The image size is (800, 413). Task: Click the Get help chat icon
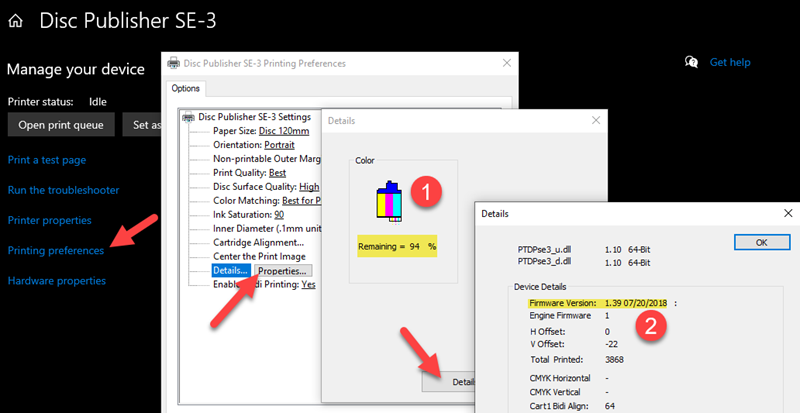691,62
